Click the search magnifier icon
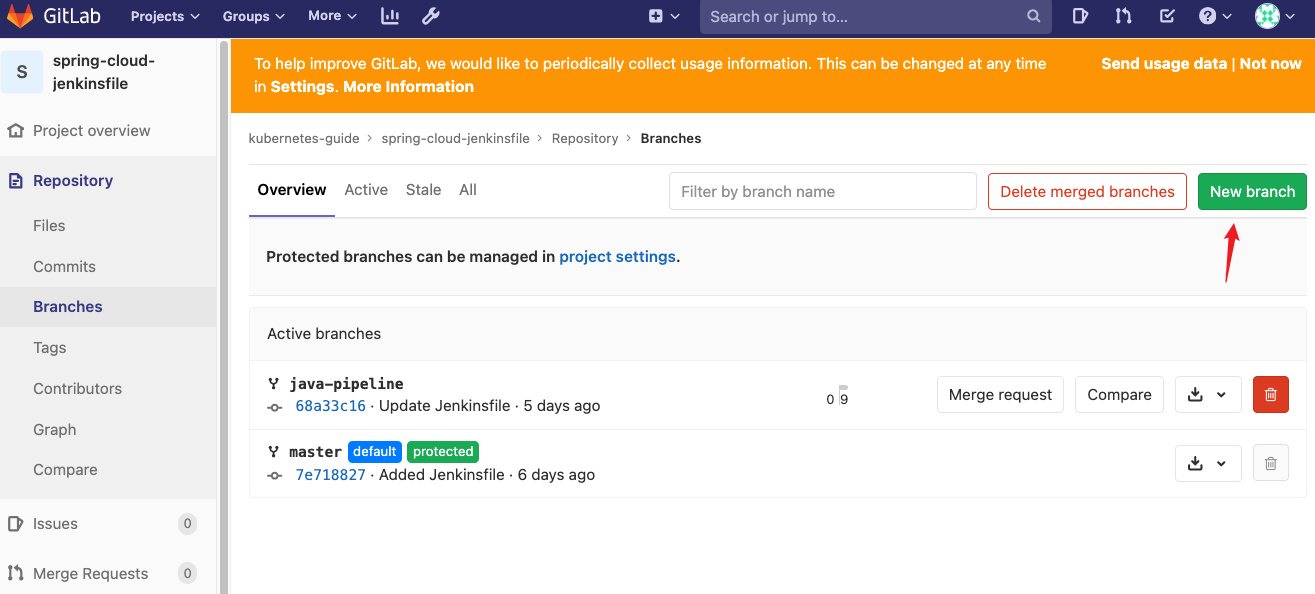The image size is (1315, 594). 1033,16
